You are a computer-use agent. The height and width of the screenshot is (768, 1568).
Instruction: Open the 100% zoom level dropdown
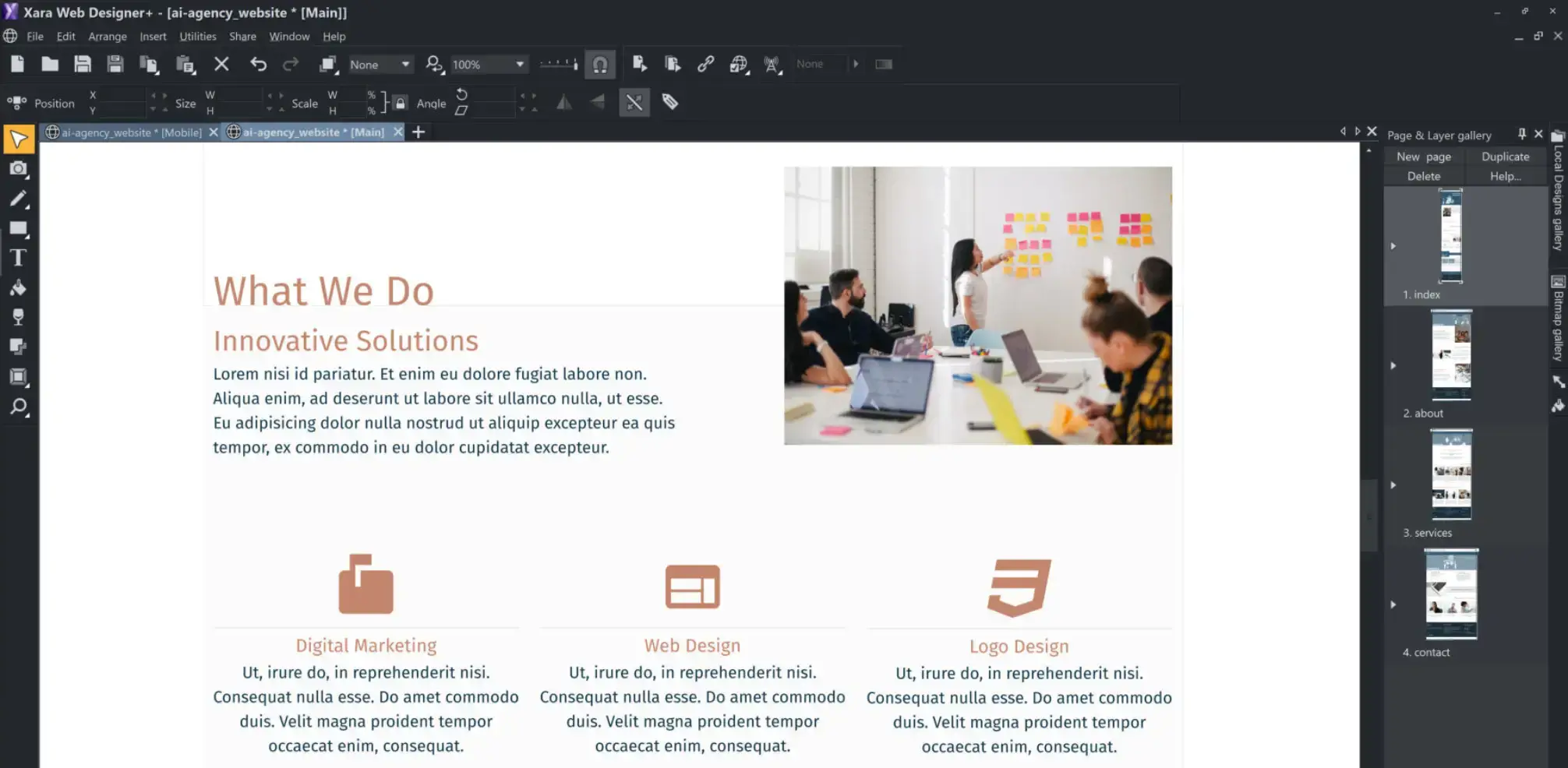coord(519,64)
